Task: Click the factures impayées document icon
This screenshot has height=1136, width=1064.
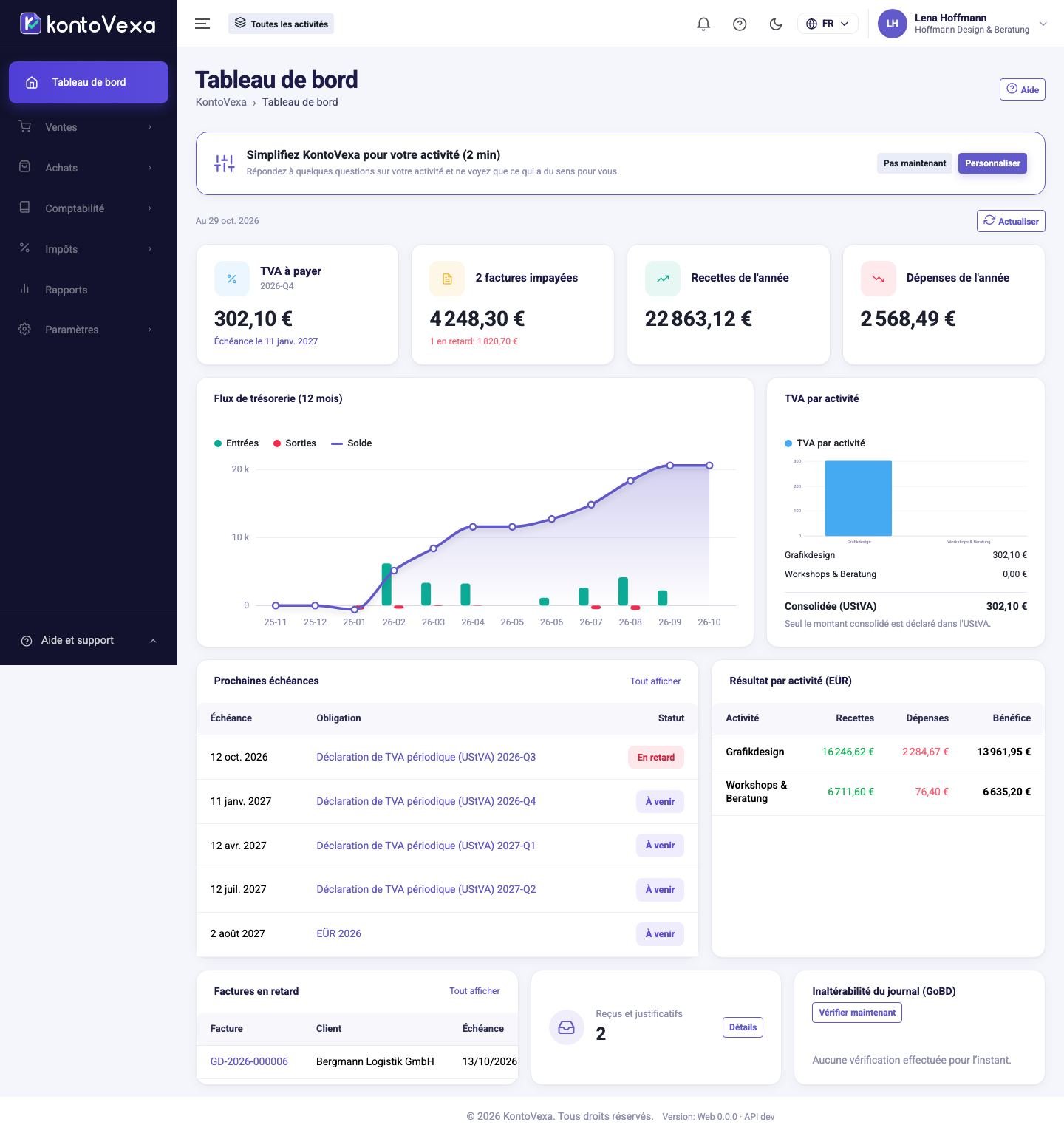Action: pyautogui.click(x=447, y=279)
